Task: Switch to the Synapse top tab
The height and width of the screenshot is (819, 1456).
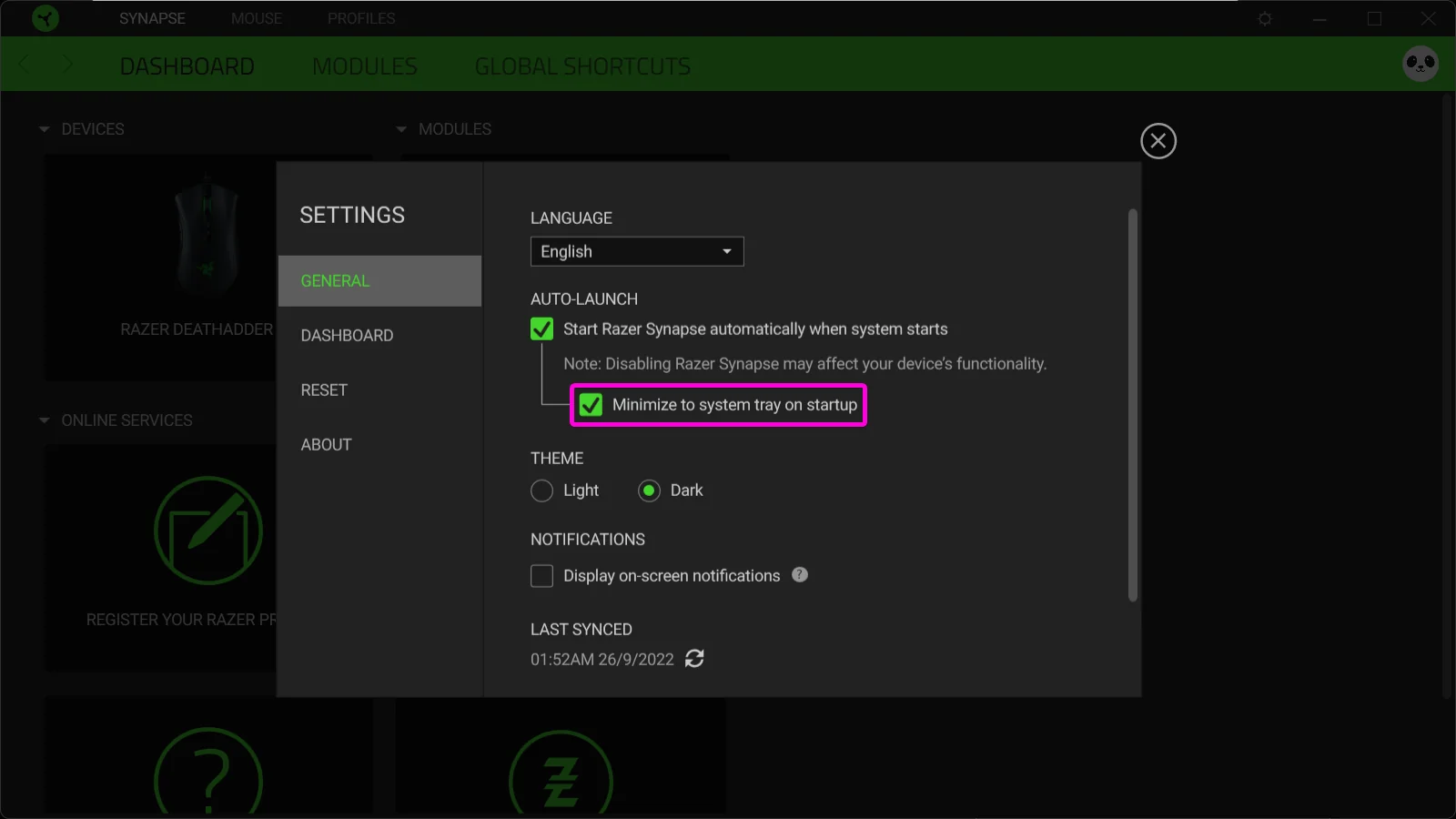Action: click(x=152, y=18)
